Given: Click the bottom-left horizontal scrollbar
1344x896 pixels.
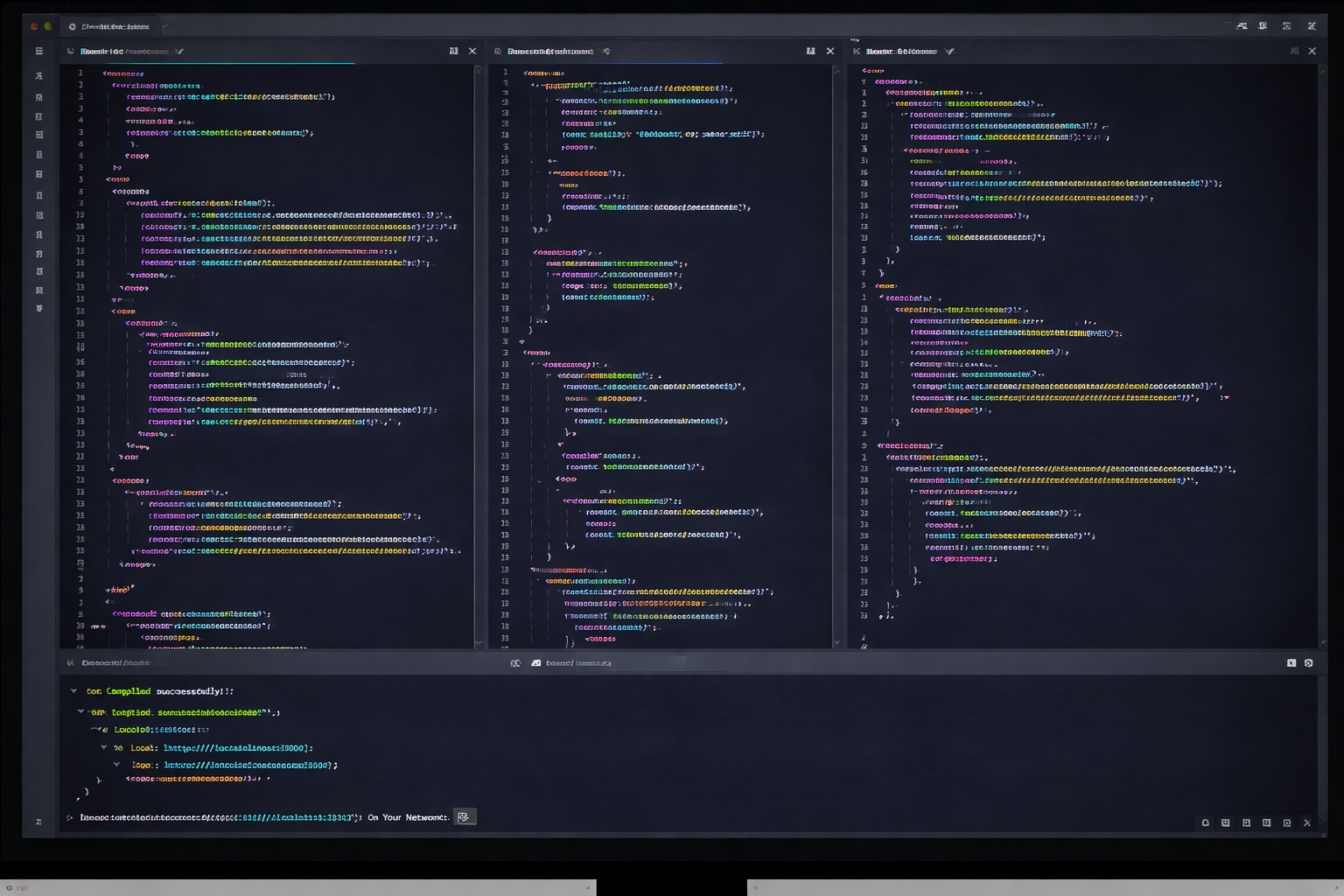Looking at the screenshot, I should [x=297, y=887].
